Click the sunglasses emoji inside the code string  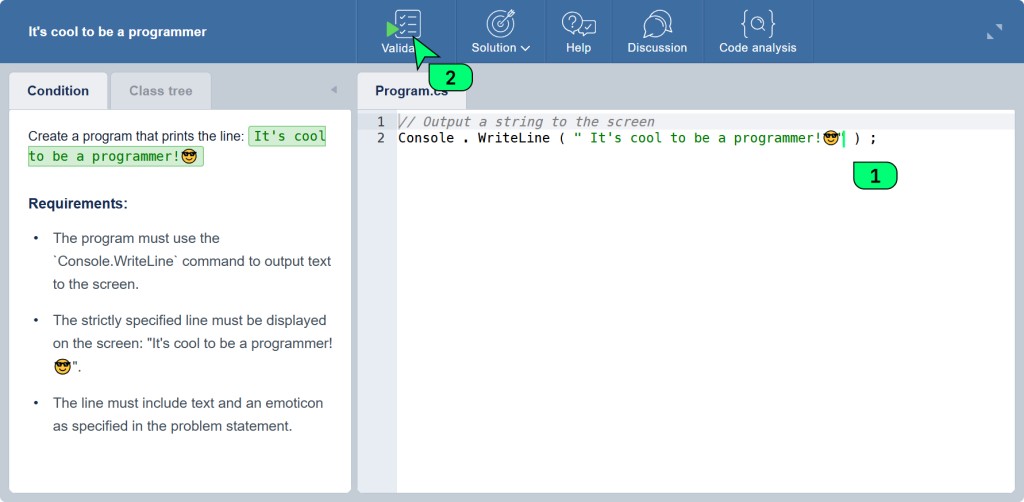830,138
